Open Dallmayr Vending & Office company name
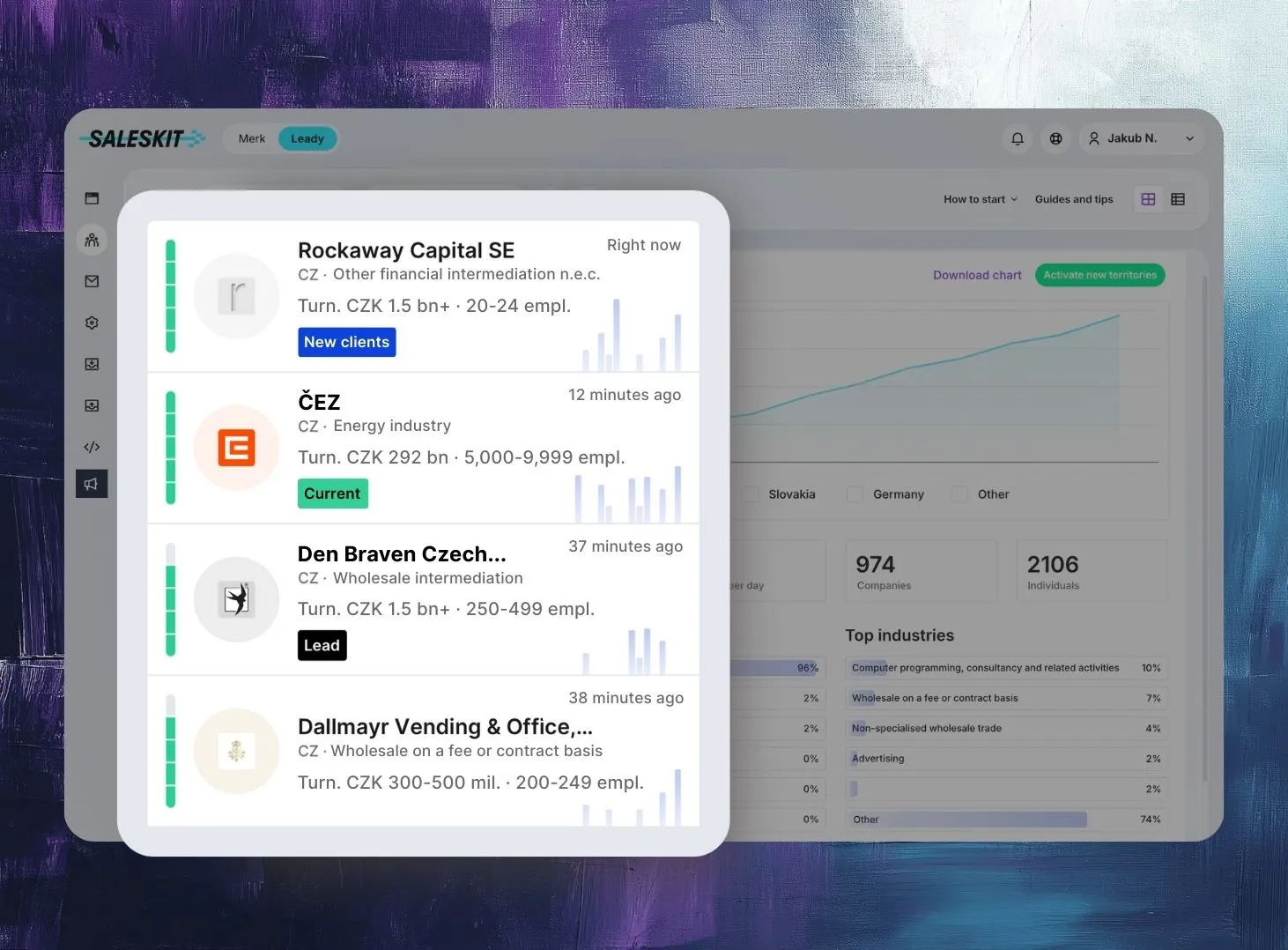This screenshot has height=950, width=1288. tap(445, 726)
